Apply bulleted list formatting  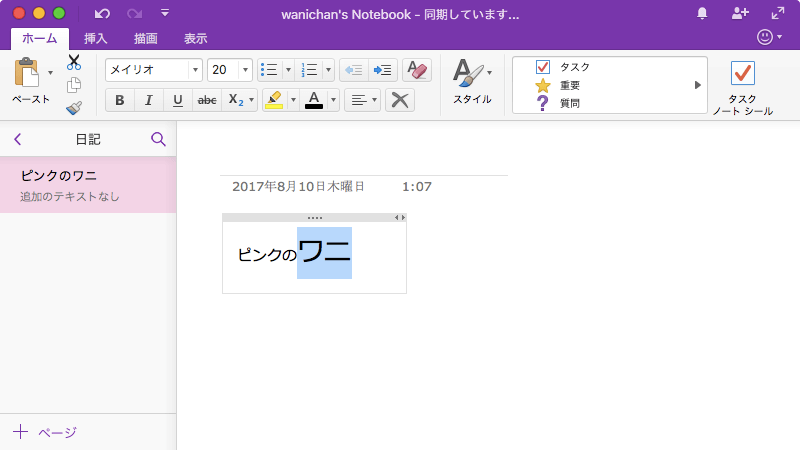coord(269,70)
